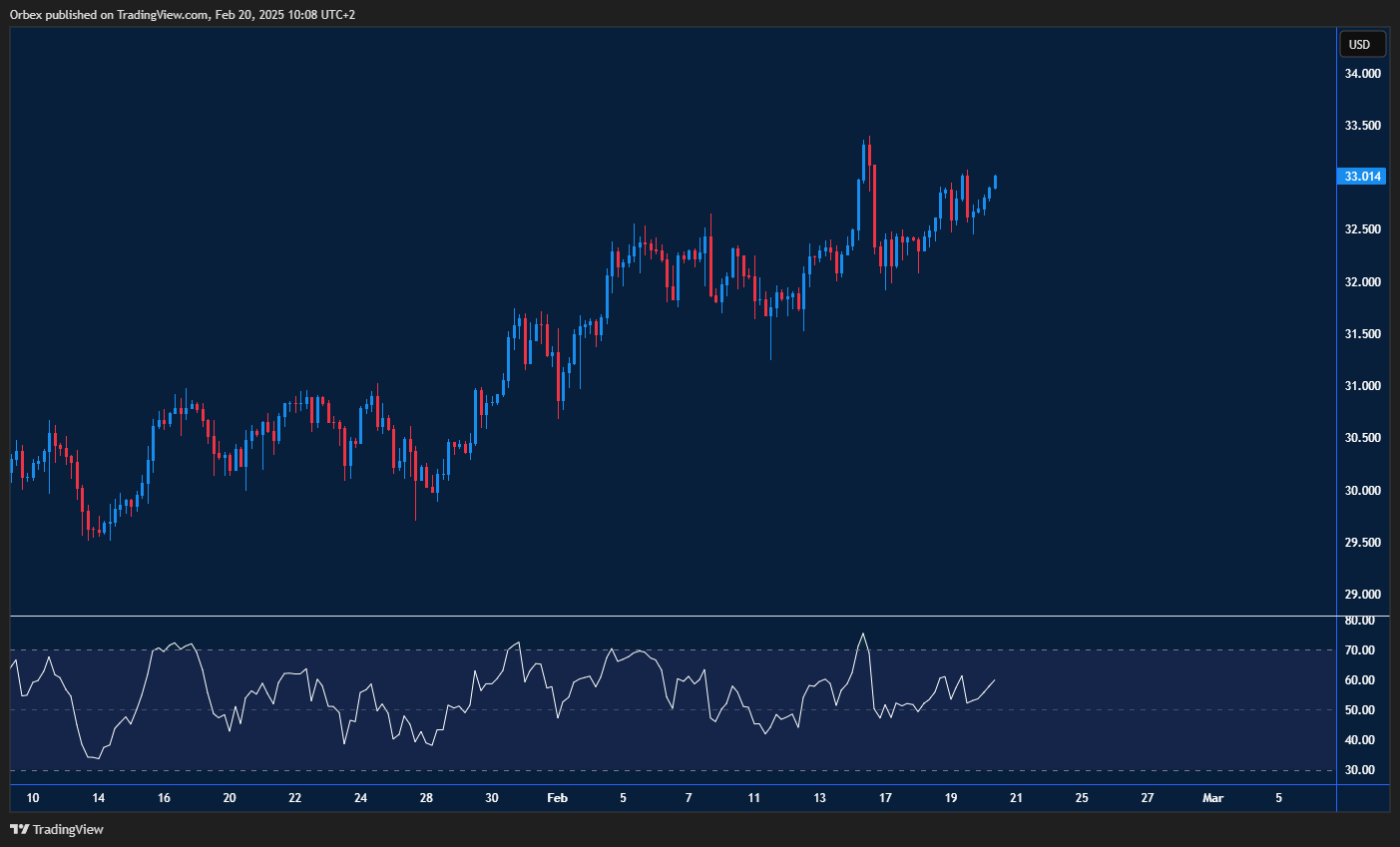Select the Feb label on the time axis

557,798
